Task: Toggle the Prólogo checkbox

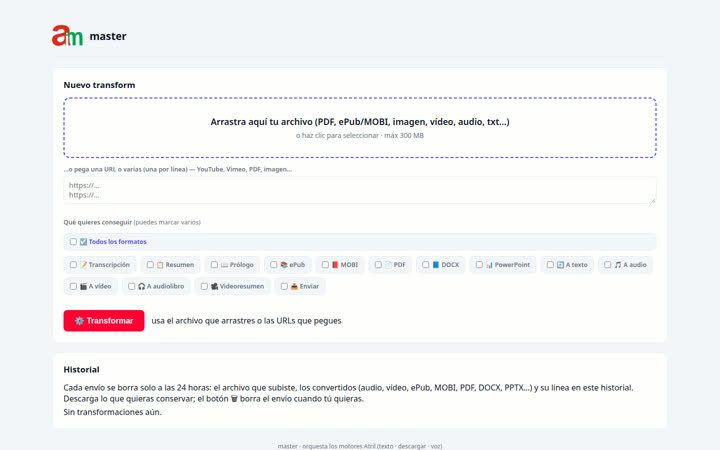Action: click(214, 265)
